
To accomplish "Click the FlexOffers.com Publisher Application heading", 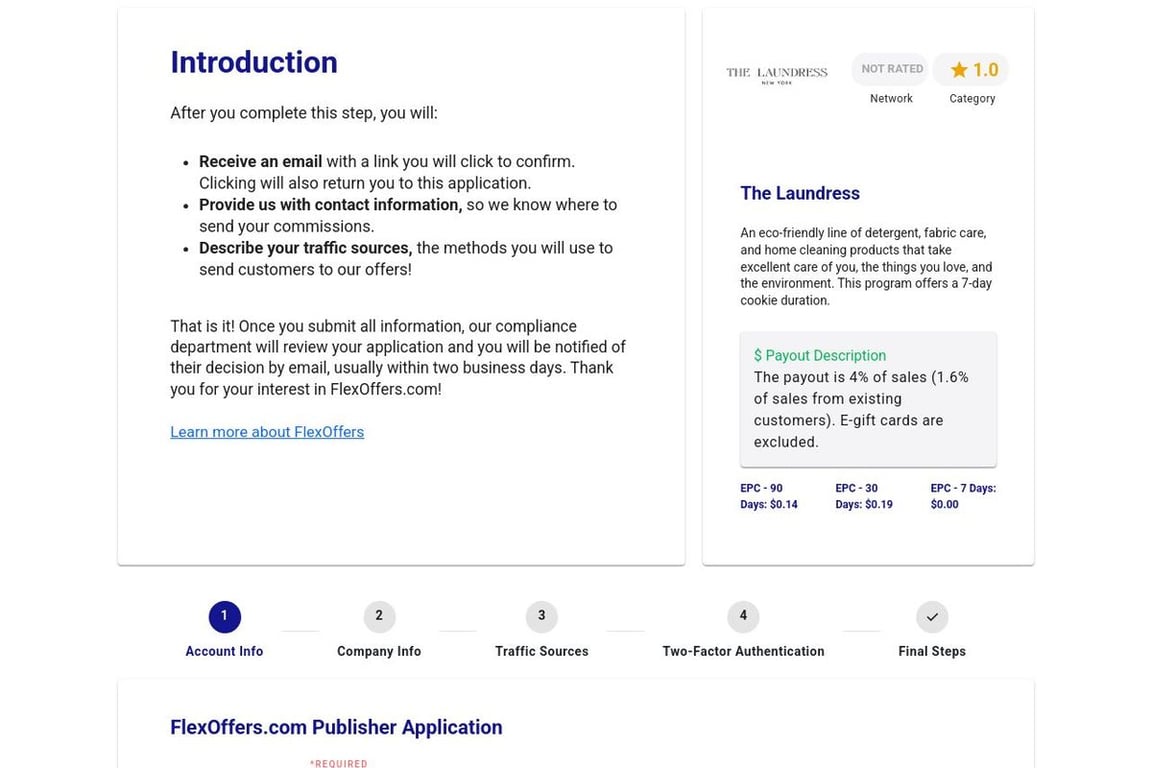I will [x=336, y=727].
